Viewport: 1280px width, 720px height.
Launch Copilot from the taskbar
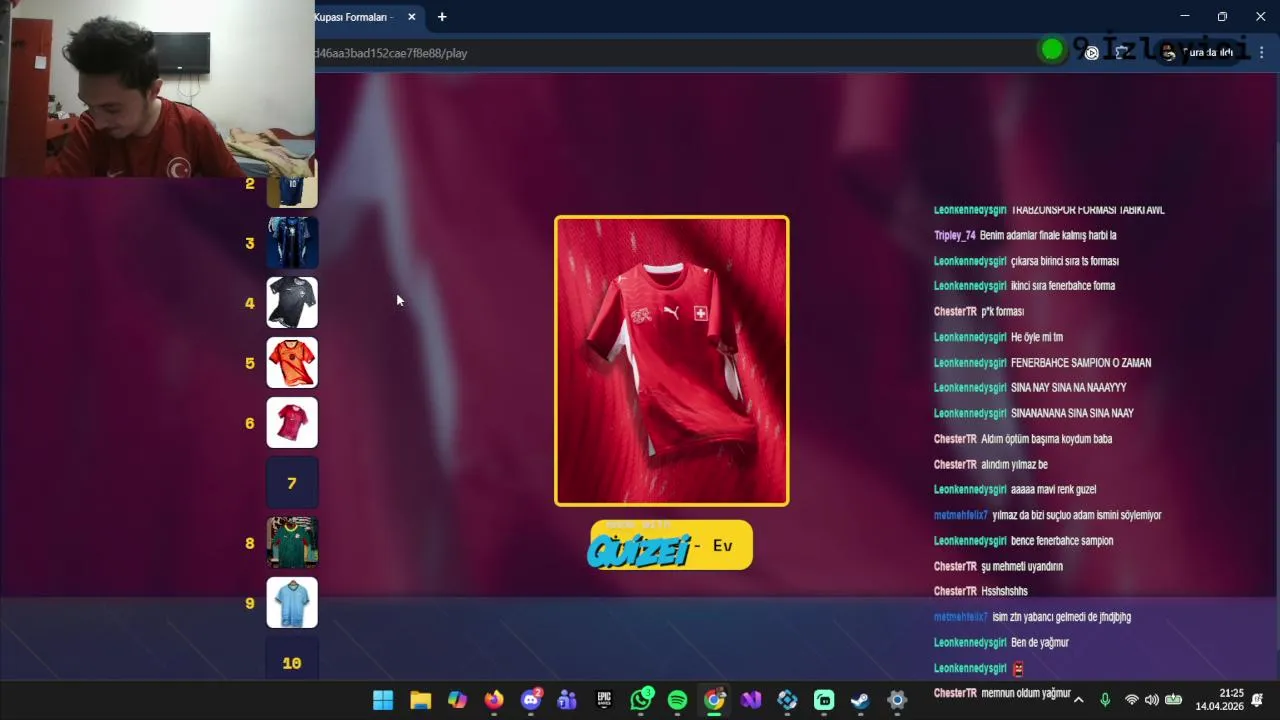point(457,700)
